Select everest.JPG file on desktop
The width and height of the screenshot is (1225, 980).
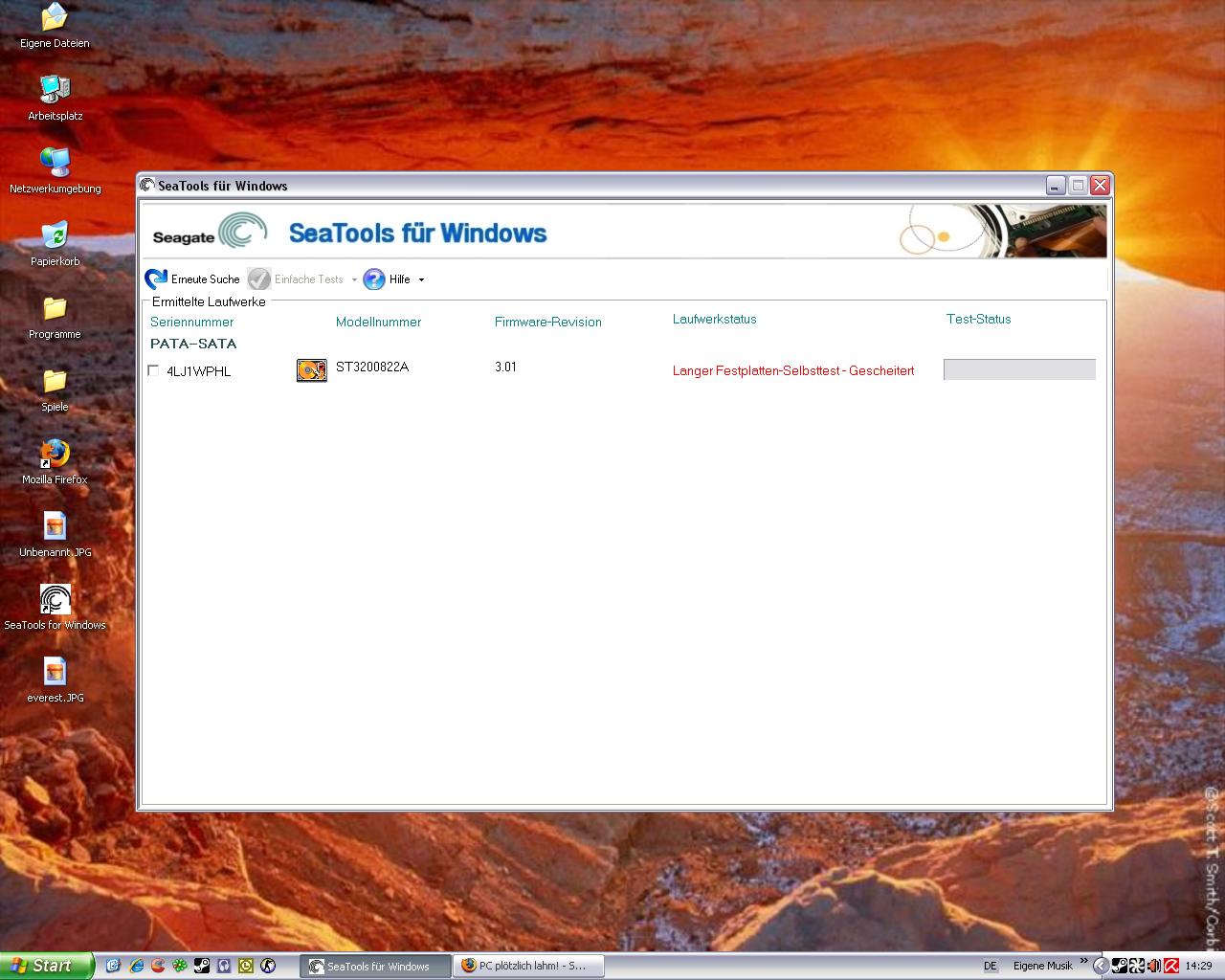pyautogui.click(x=55, y=680)
